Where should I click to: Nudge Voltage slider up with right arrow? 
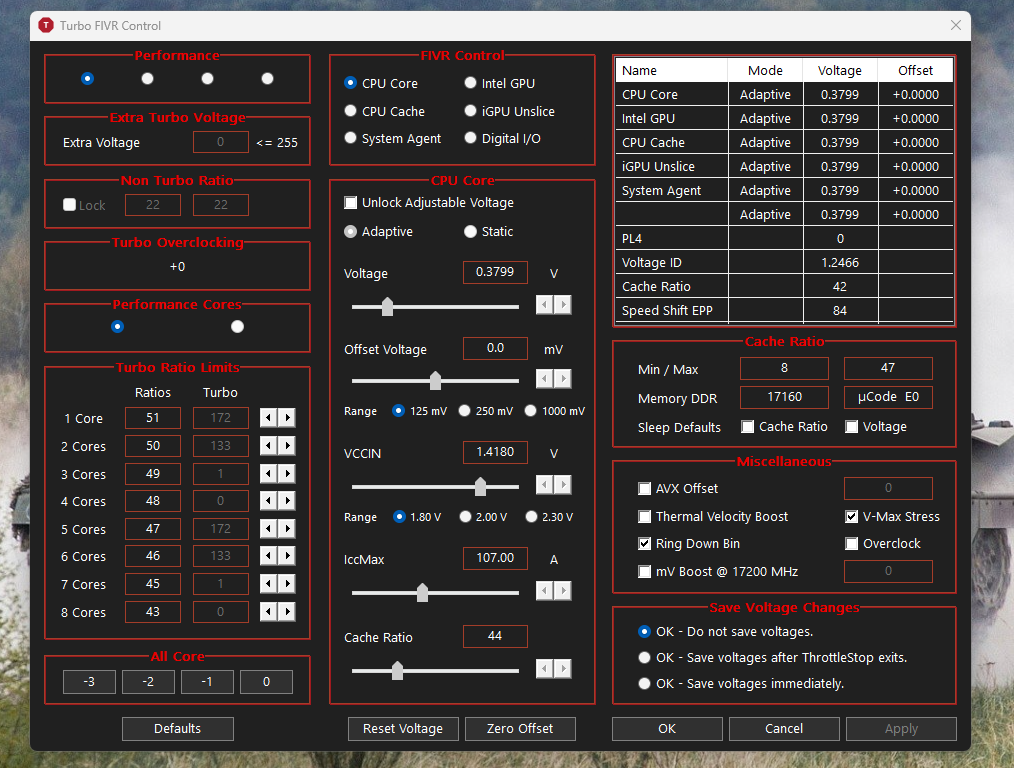coord(563,304)
